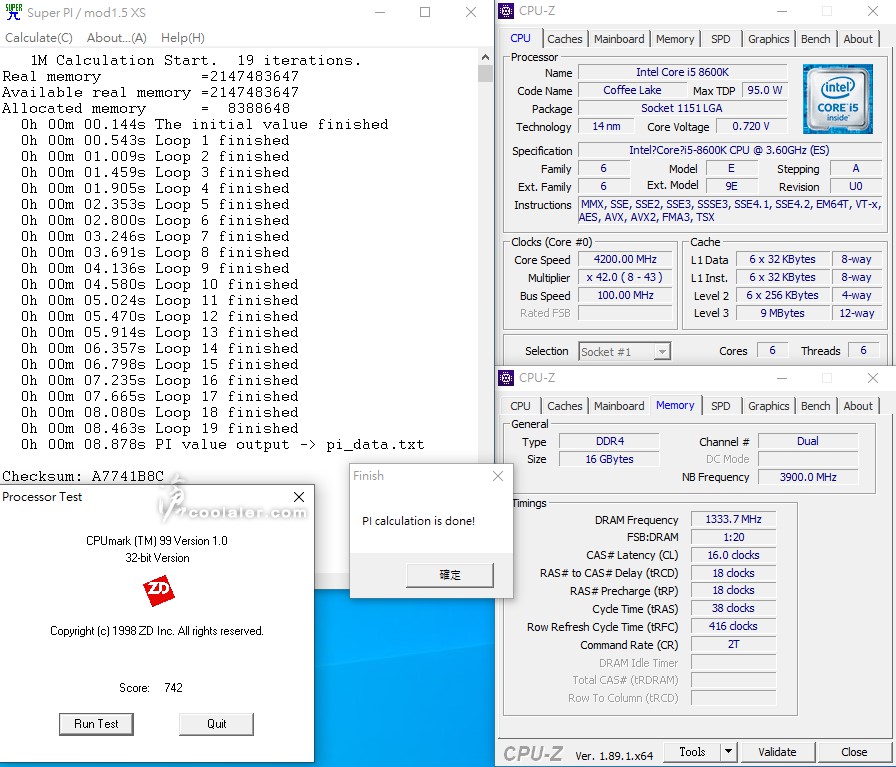Screen dimensions: 896x767
Task: Click the top CPU-Z window title icon
Action: click(x=506, y=11)
